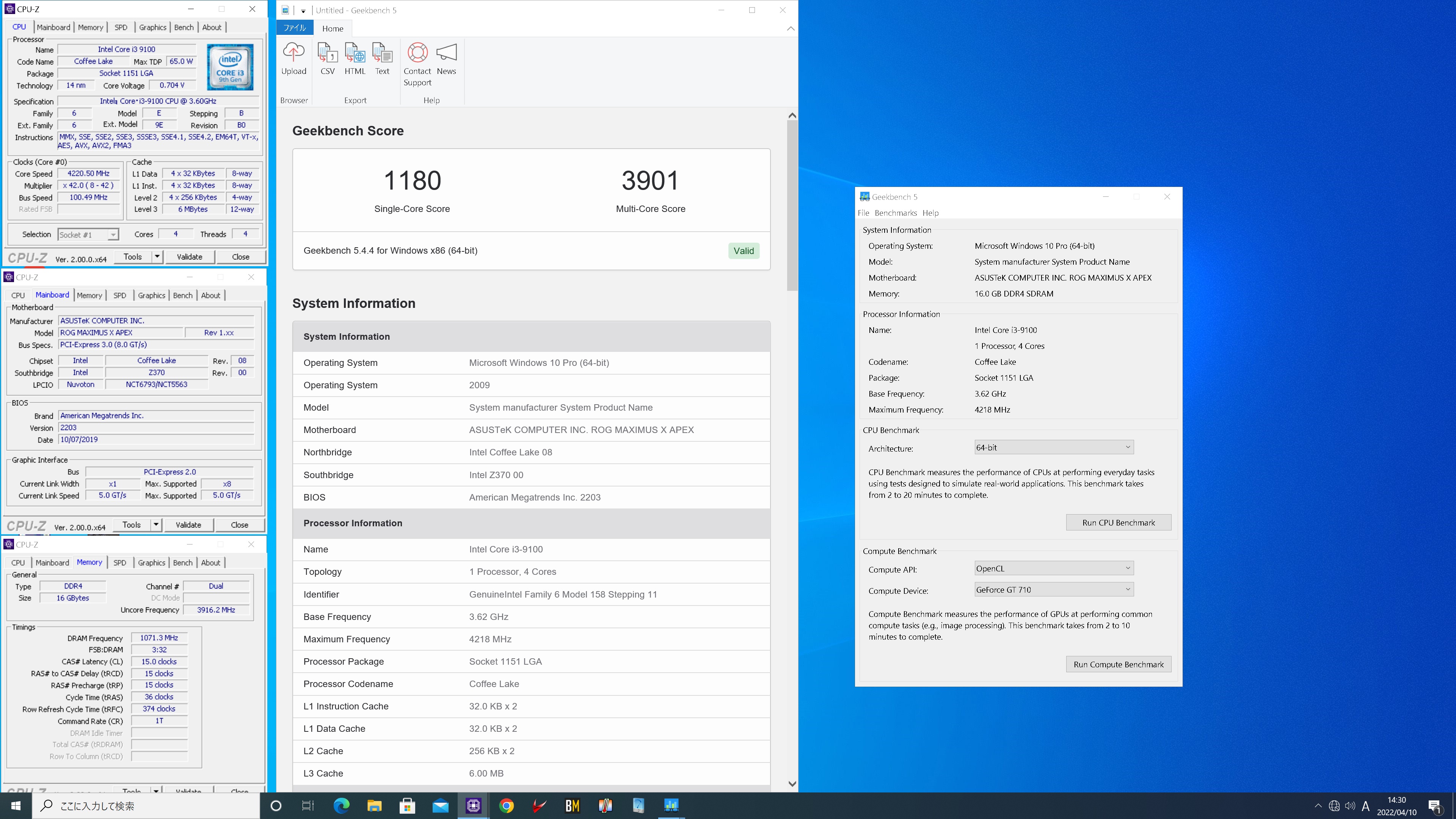
Task: Collapse the Geekbench ribbon with the chevron
Action: (790, 28)
